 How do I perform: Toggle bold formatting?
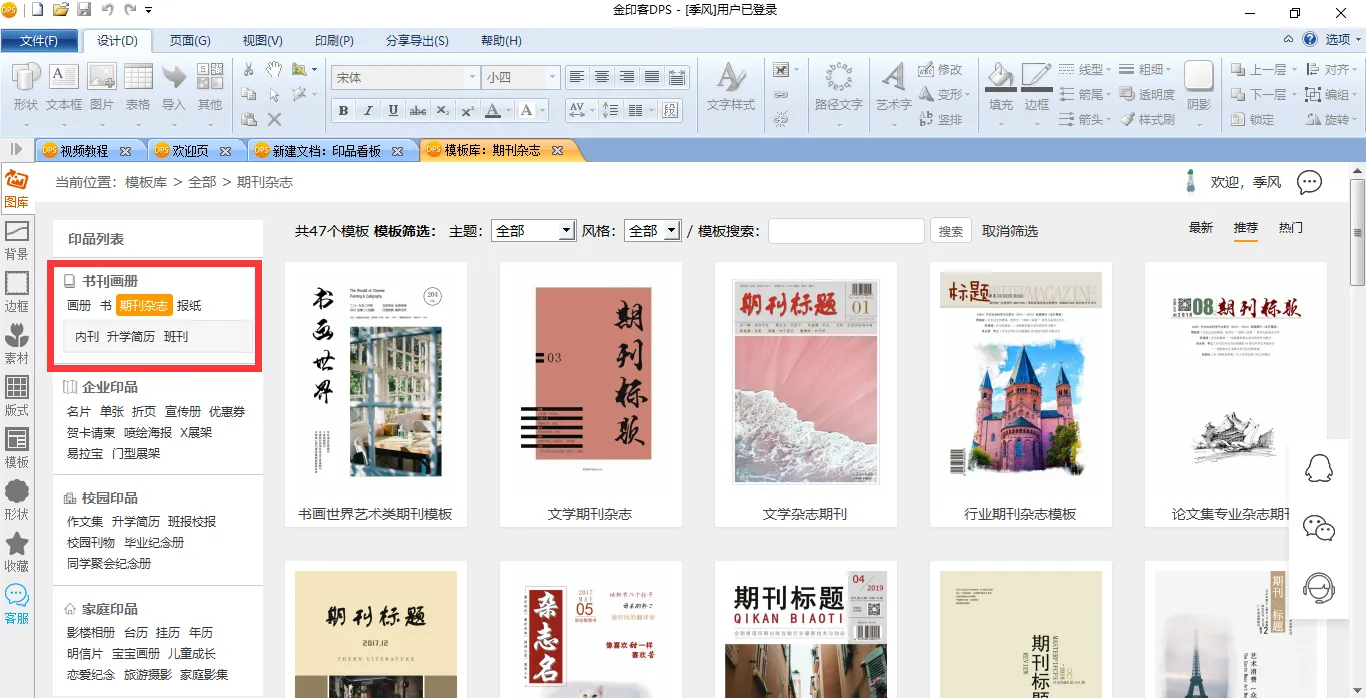(x=344, y=111)
